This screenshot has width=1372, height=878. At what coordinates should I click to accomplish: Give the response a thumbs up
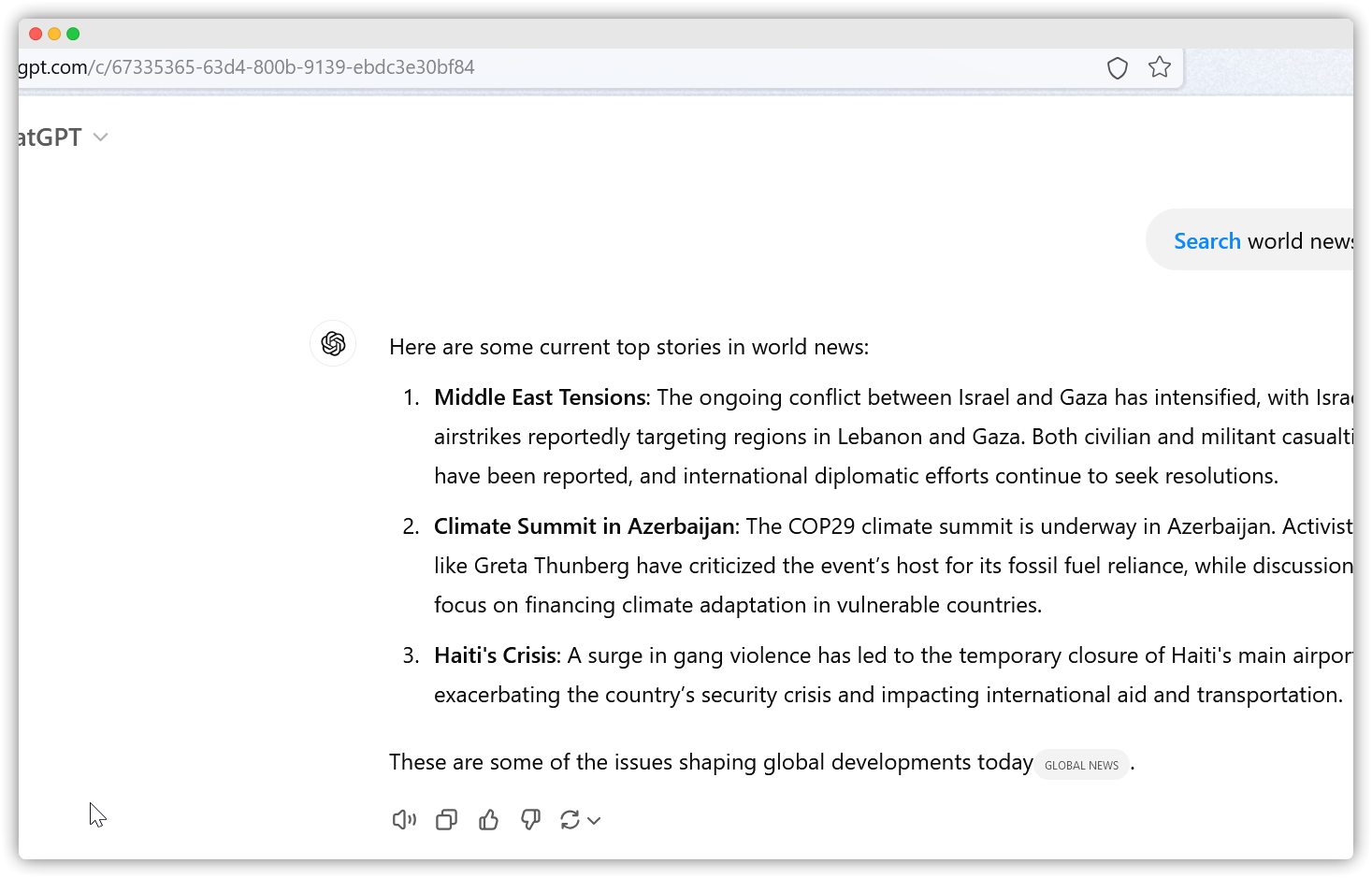pos(488,820)
